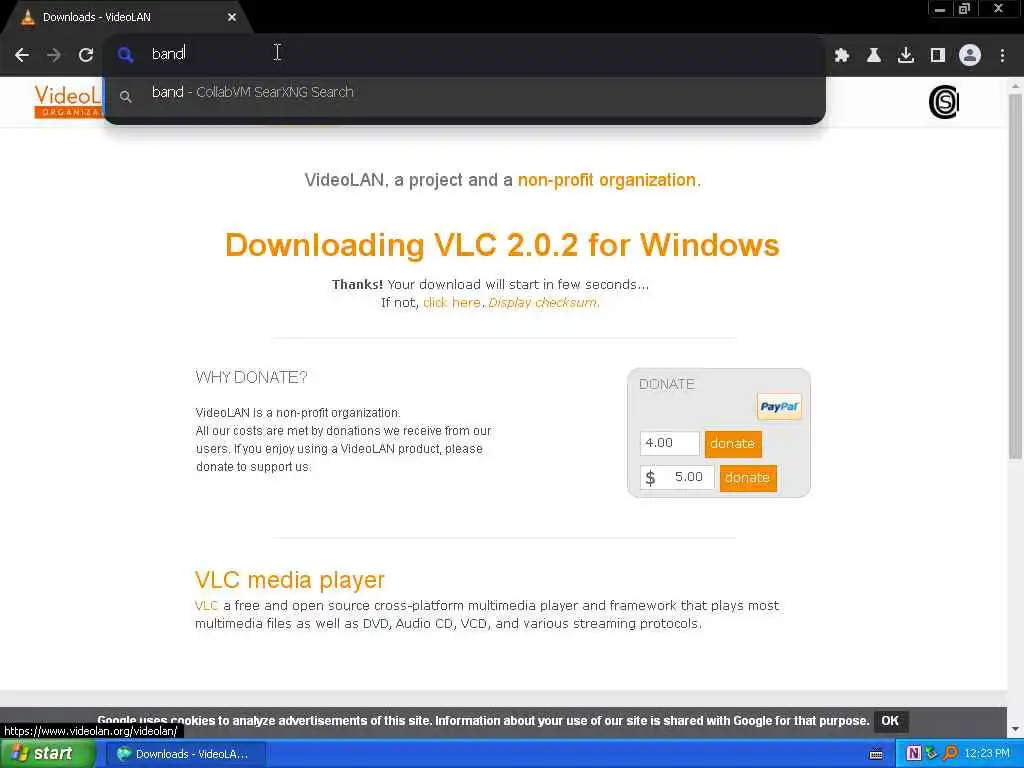Click the address bar containing 'band'
This screenshot has width=1024, height=768.
tap(464, 54)
